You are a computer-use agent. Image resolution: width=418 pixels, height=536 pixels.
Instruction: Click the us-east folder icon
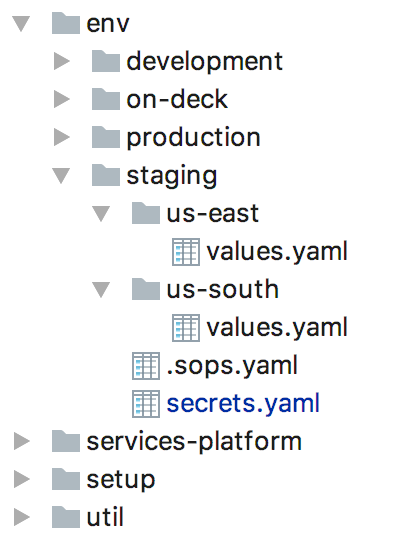coord(146,213)
